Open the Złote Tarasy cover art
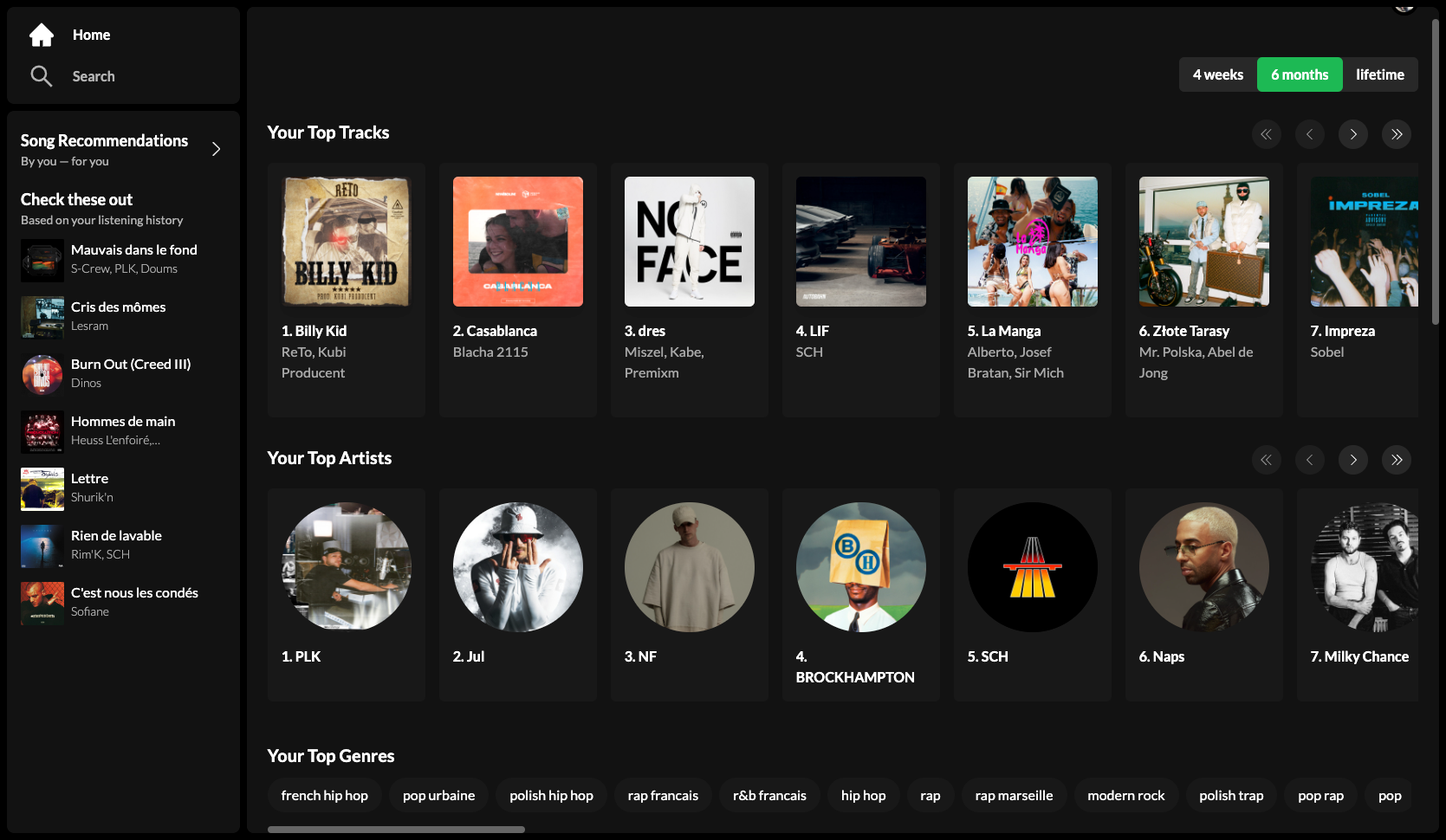Screen dimensions: 1446x840 click(x=1204, y=242)
